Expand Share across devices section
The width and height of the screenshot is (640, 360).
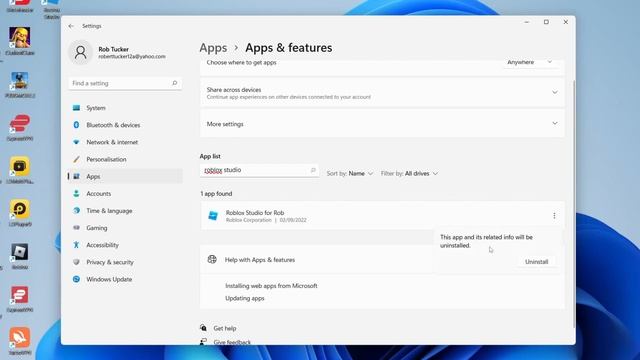click(x=555, y=92)
